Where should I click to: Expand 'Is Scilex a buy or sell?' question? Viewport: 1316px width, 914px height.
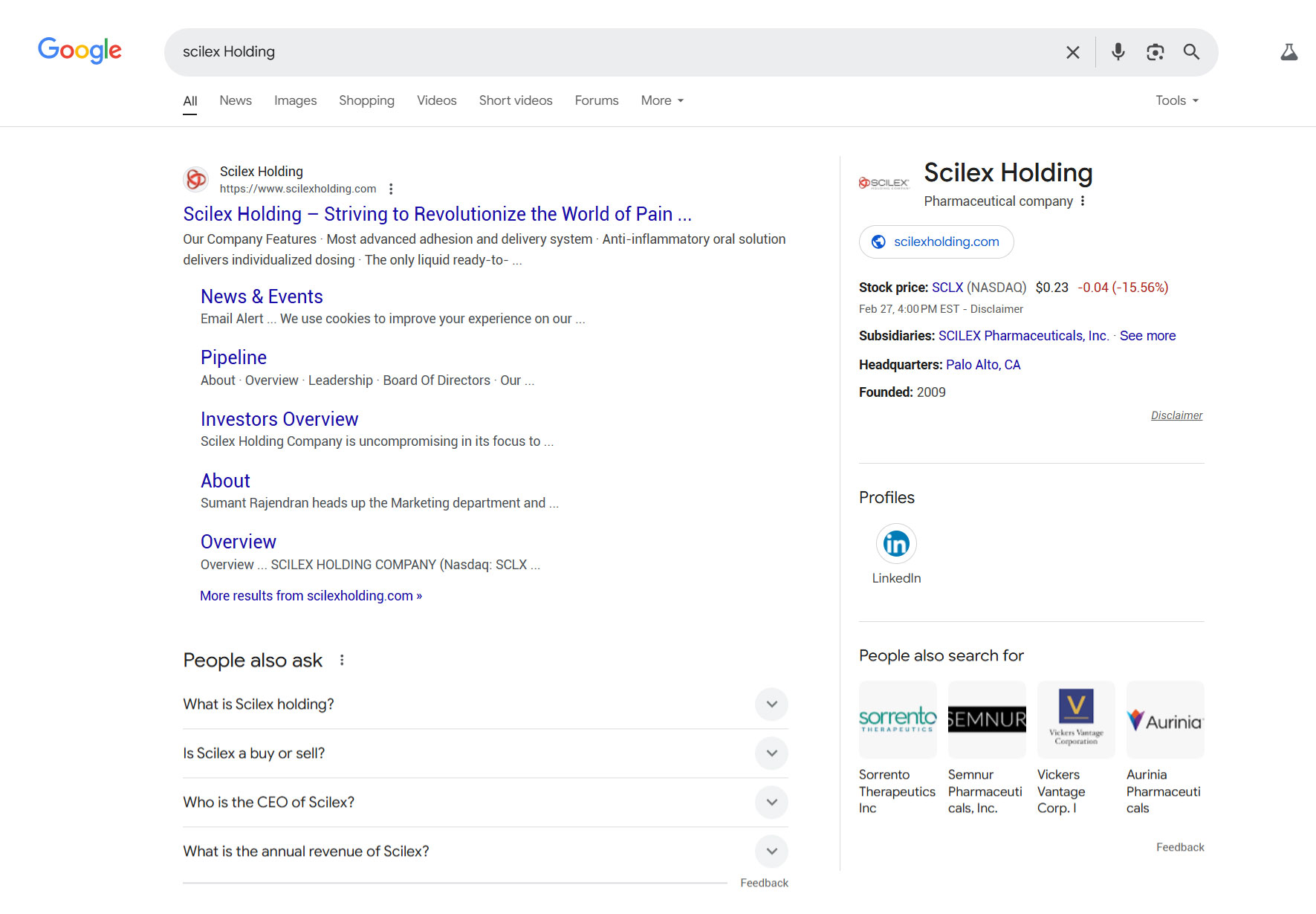485,753
